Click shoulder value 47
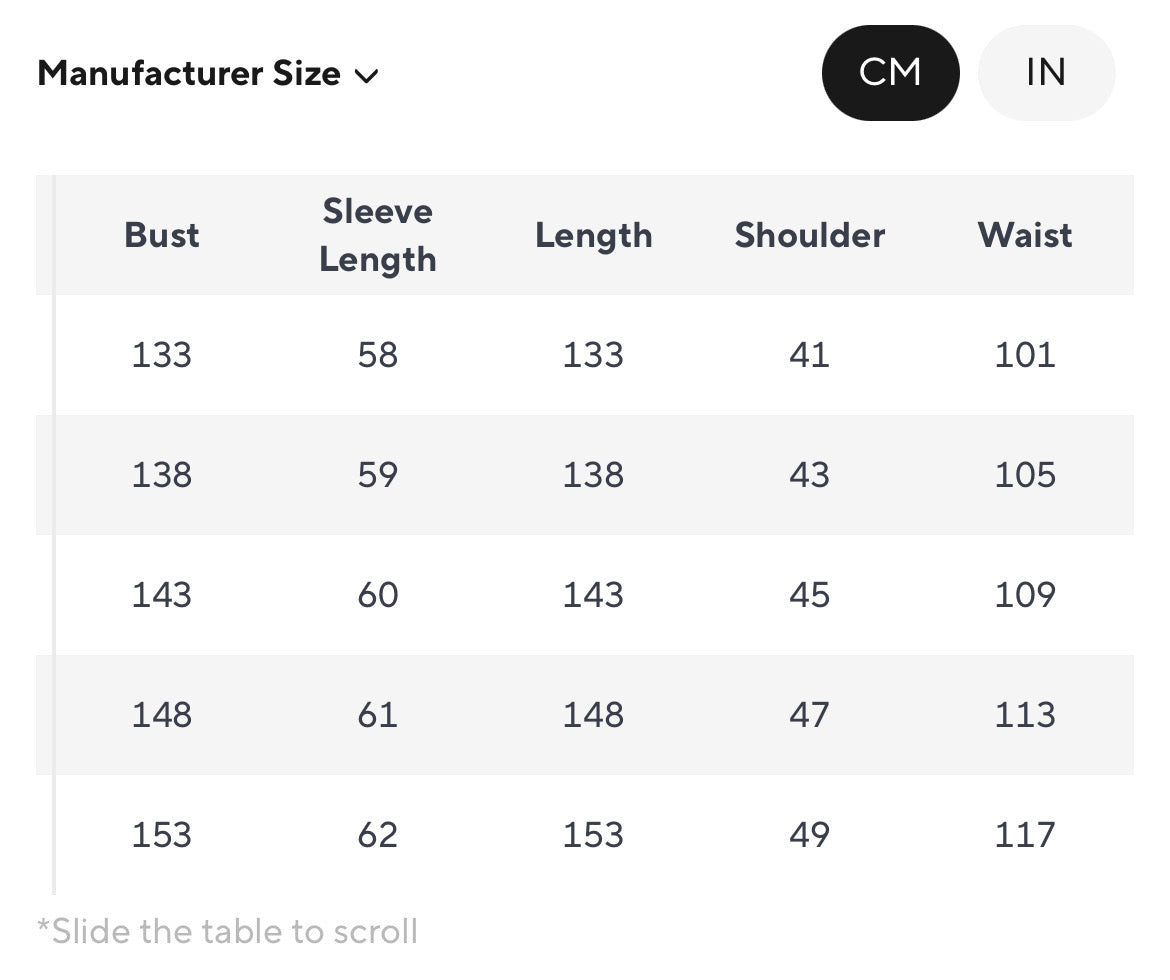The image size is (1170, 980). click(x=809, y=715)
